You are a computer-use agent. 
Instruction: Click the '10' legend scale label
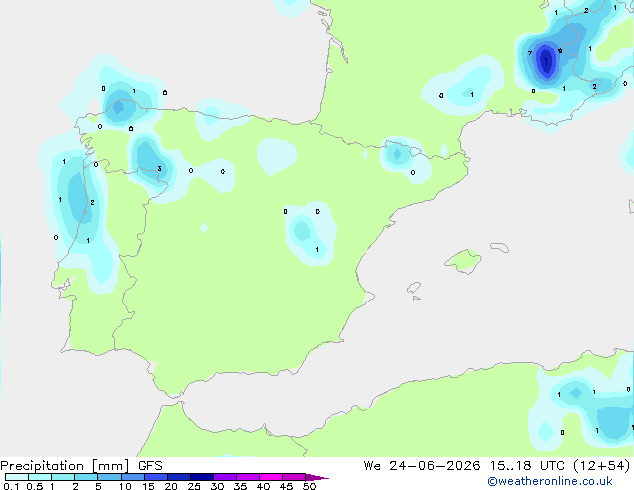coord(125,486)
